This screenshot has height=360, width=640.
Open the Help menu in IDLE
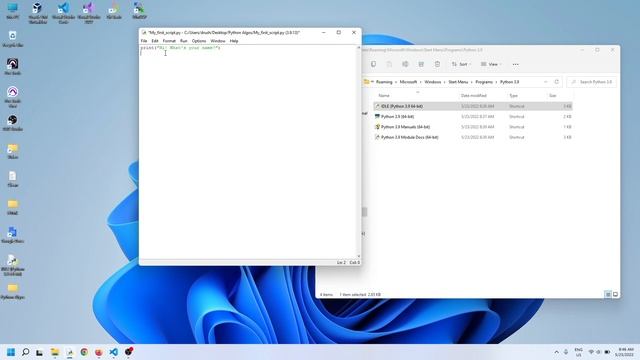(233, 41)
